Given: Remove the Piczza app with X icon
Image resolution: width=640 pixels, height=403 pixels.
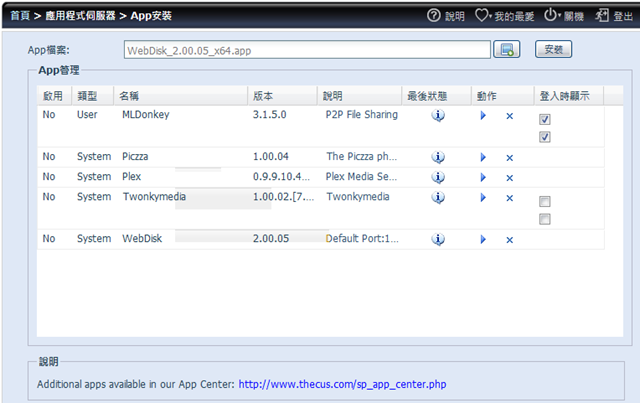Looking at the screenshot, I should (509, 158).
